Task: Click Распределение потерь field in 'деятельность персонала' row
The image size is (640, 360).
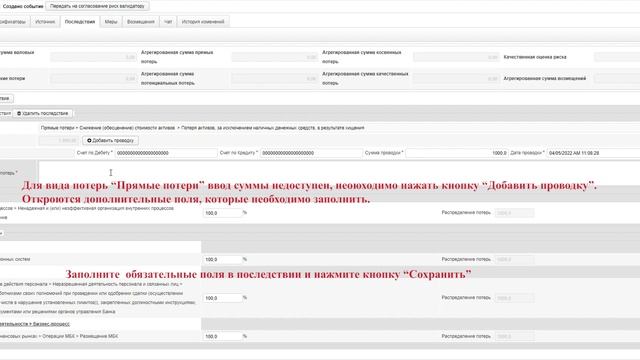Action: pos(514,298)
